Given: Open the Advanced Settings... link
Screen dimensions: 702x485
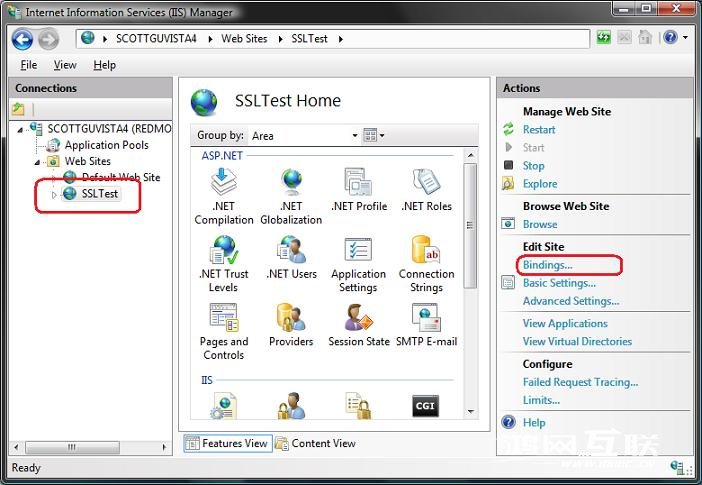Looking at the screenshot, I should coord(571,301).
